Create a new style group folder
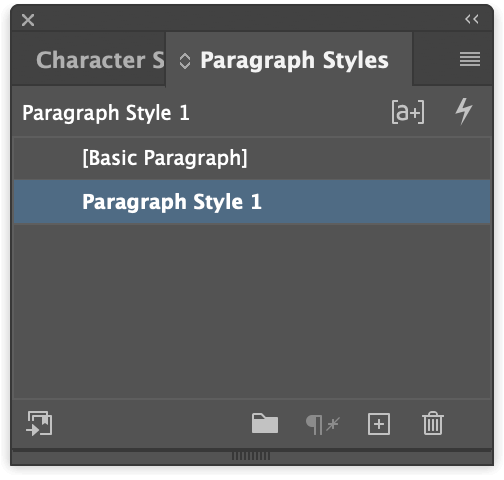Image resolution: width=504 pixels, height=480 pixels. click(265, 423)
